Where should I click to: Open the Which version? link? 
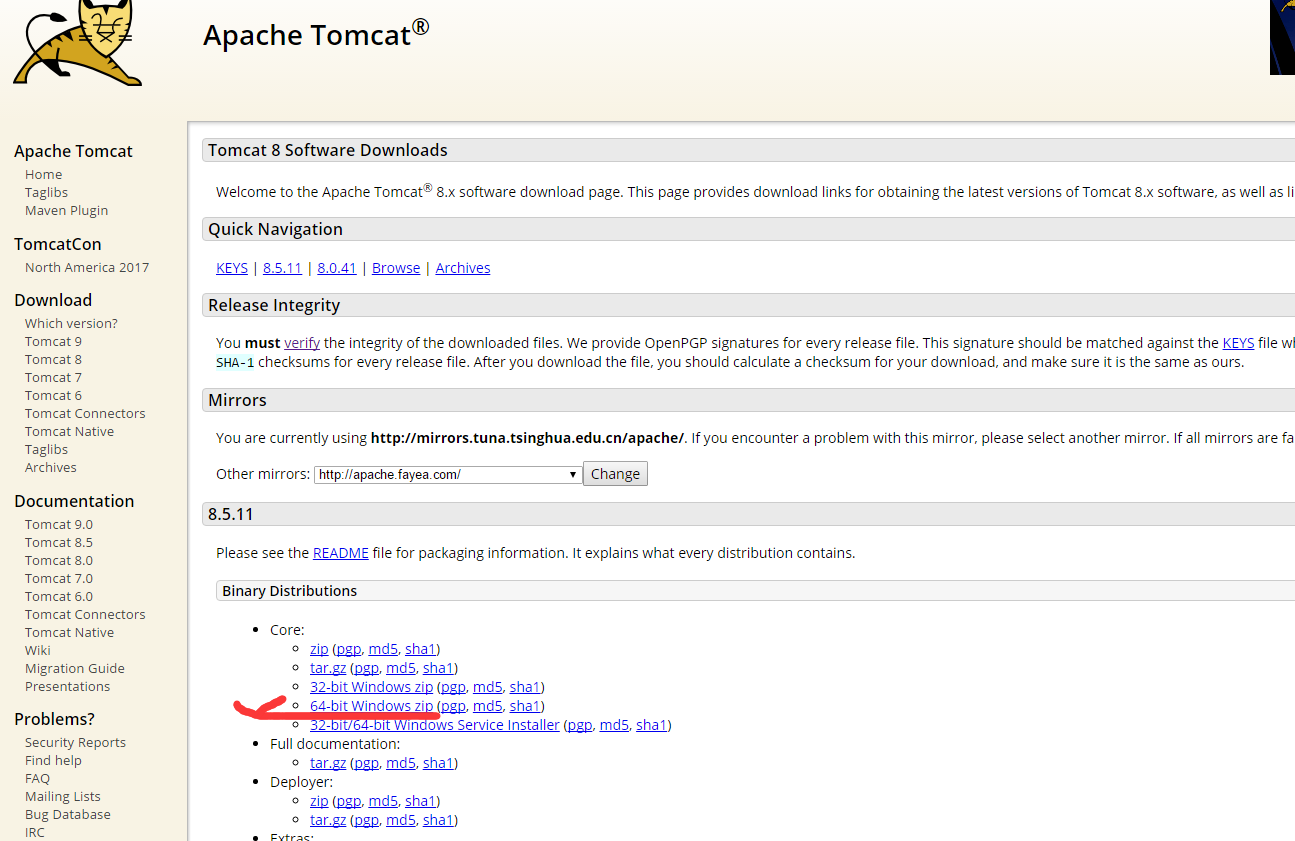[71, 323]
